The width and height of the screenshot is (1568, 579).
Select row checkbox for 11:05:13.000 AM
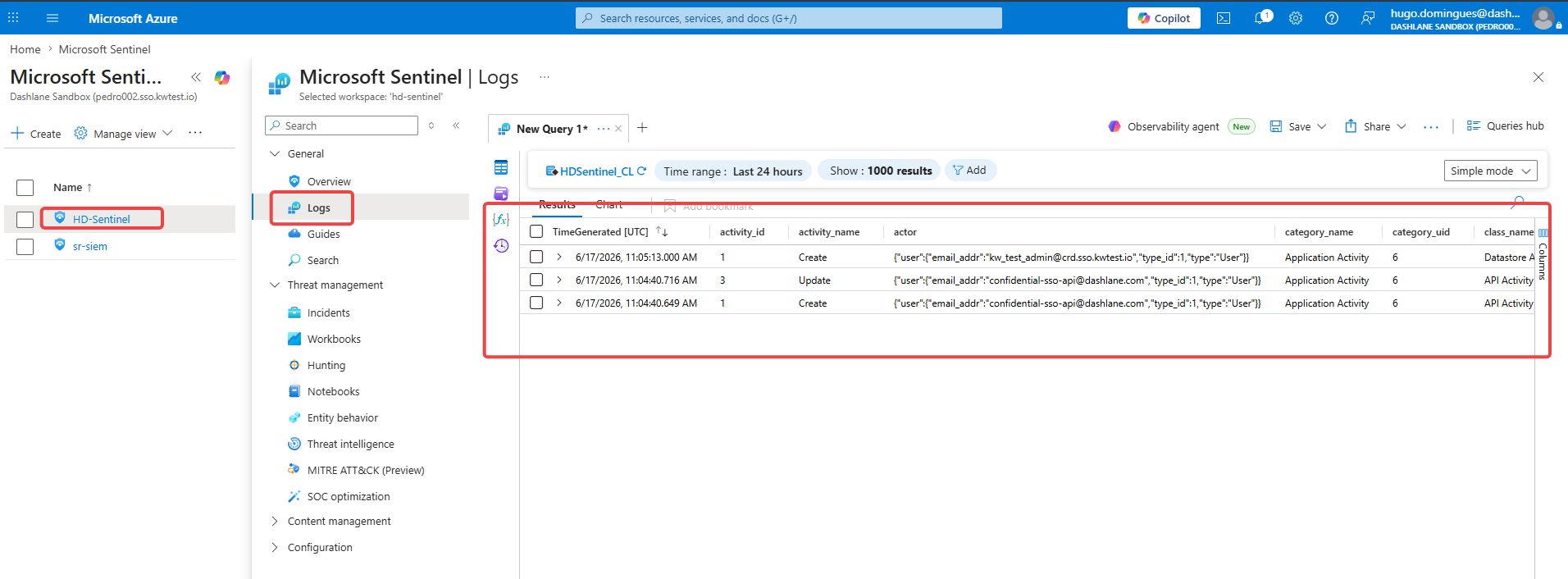[x=536, y=257]
